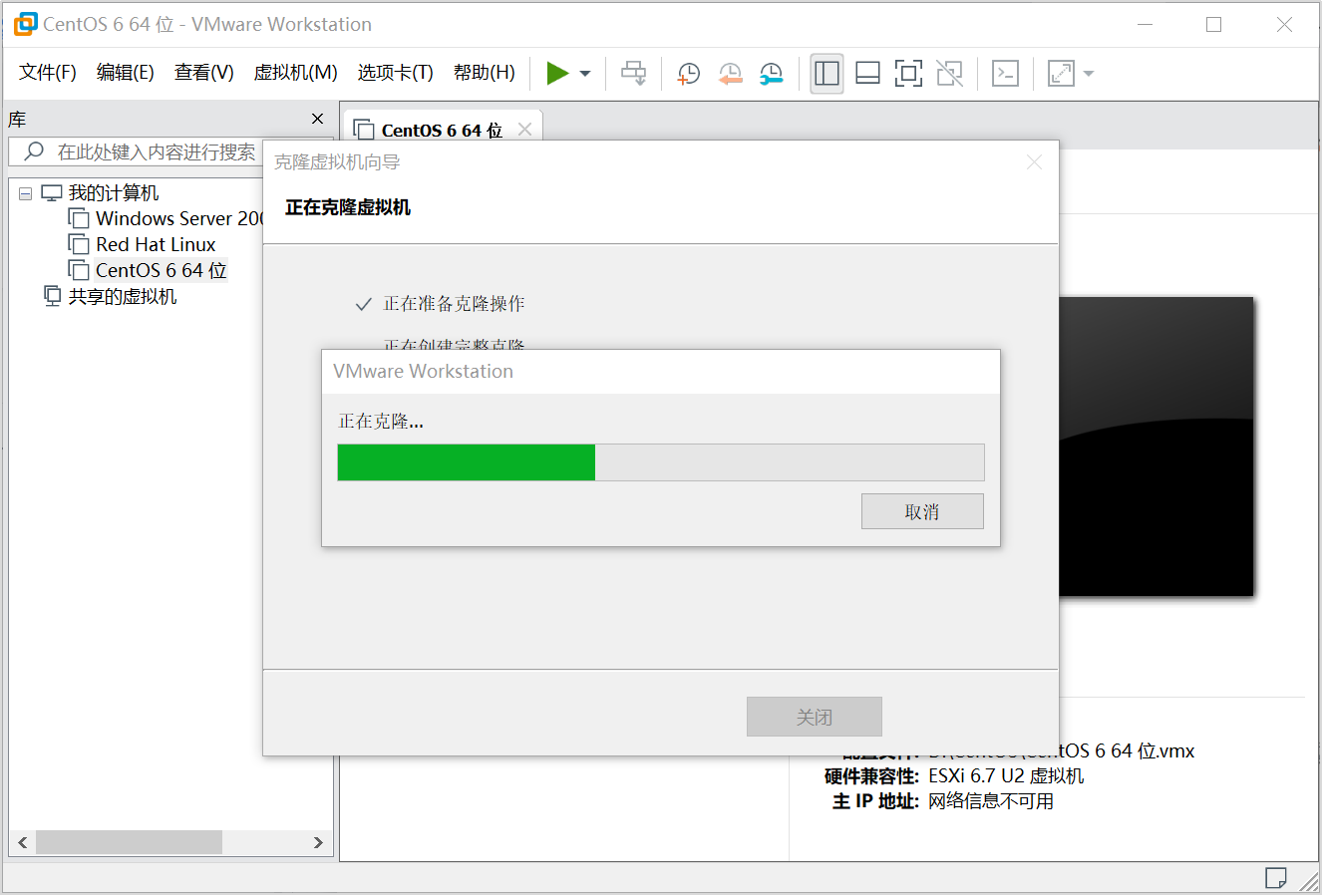1324x896 pixels.
Task: Select 我的计算机 in the library tree
Action: (x=114, y=193)
